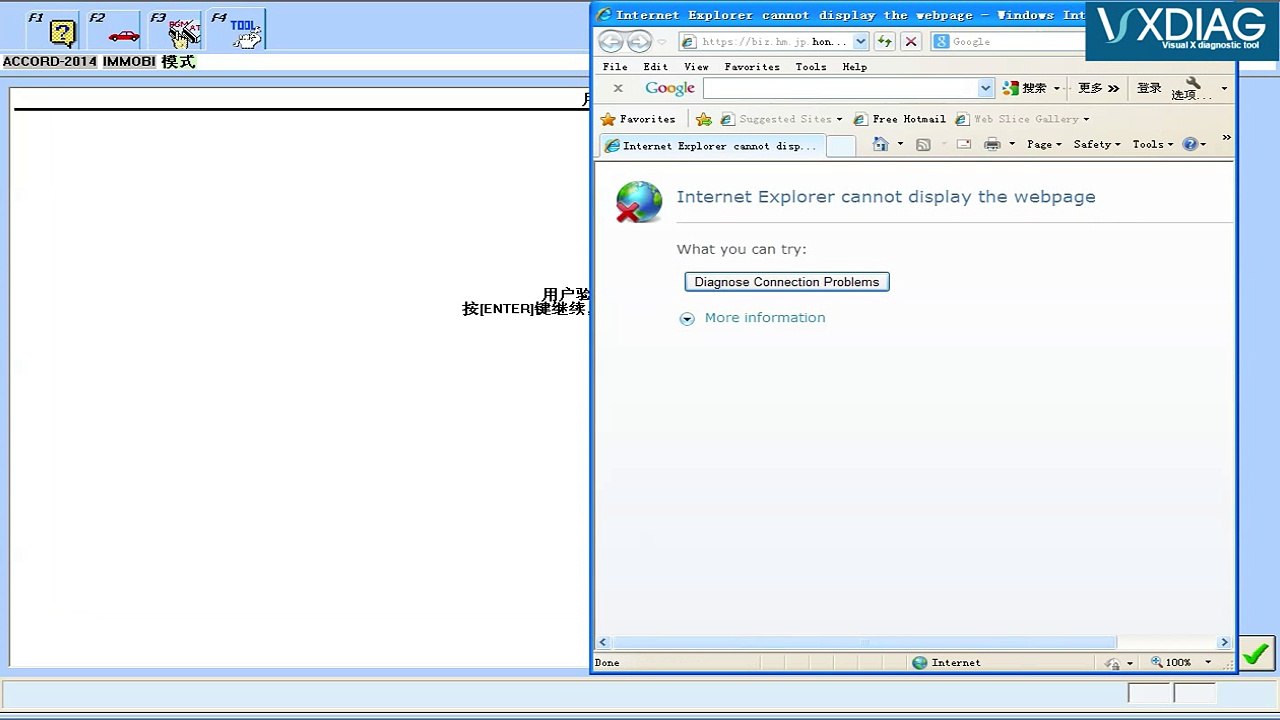Show more command bar items chevron

click(x=1226, y=138)
